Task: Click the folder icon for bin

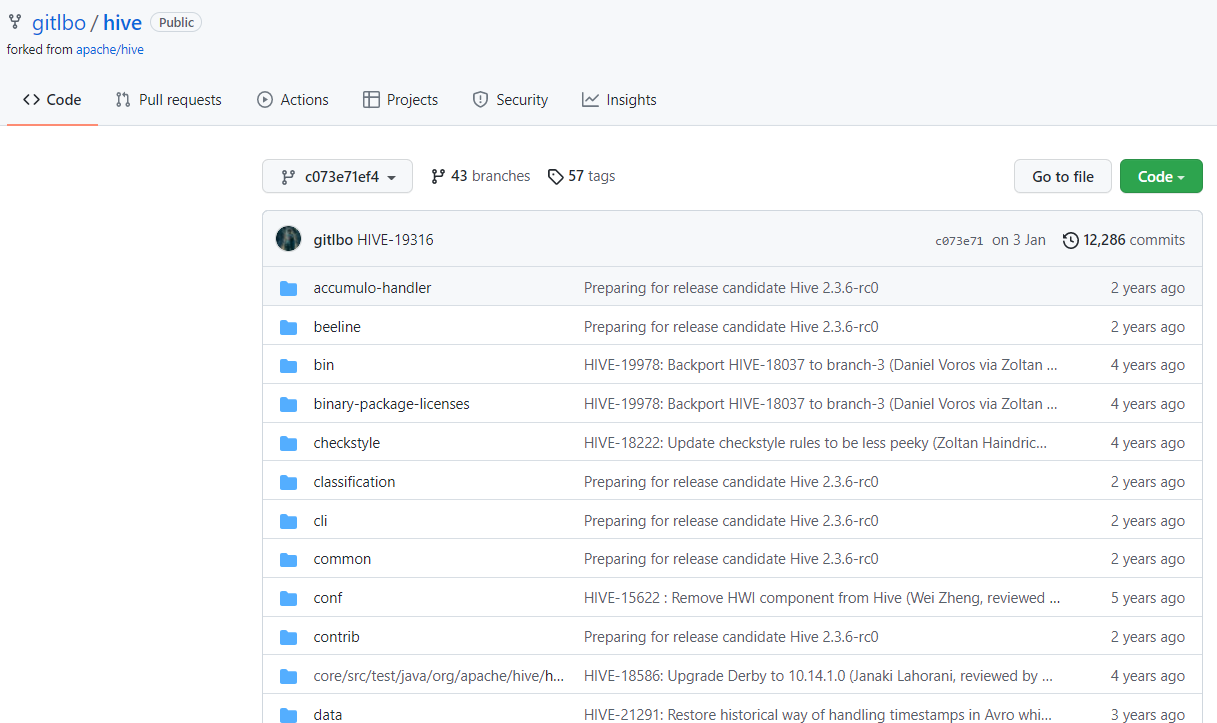Action: 289,366
